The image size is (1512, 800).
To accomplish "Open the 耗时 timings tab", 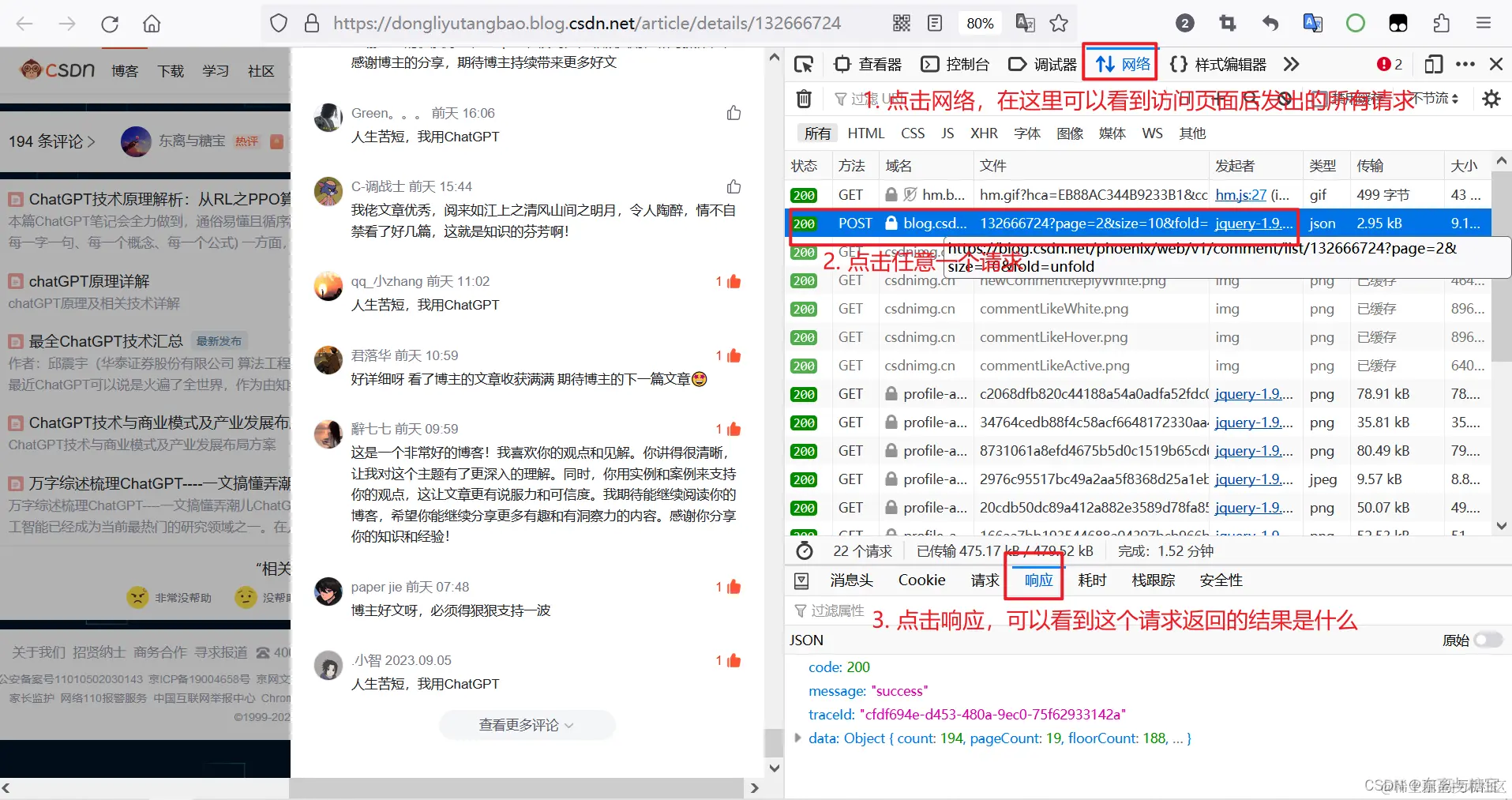I will pyautogui.click(x=1092, y=580).
